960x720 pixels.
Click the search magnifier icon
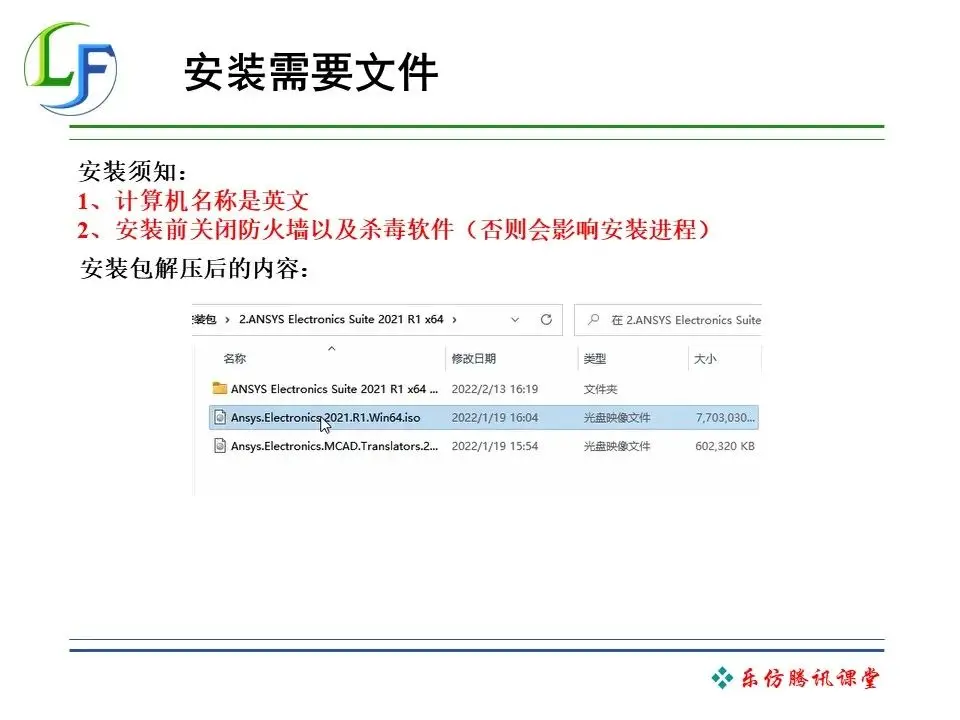(593, 319)
